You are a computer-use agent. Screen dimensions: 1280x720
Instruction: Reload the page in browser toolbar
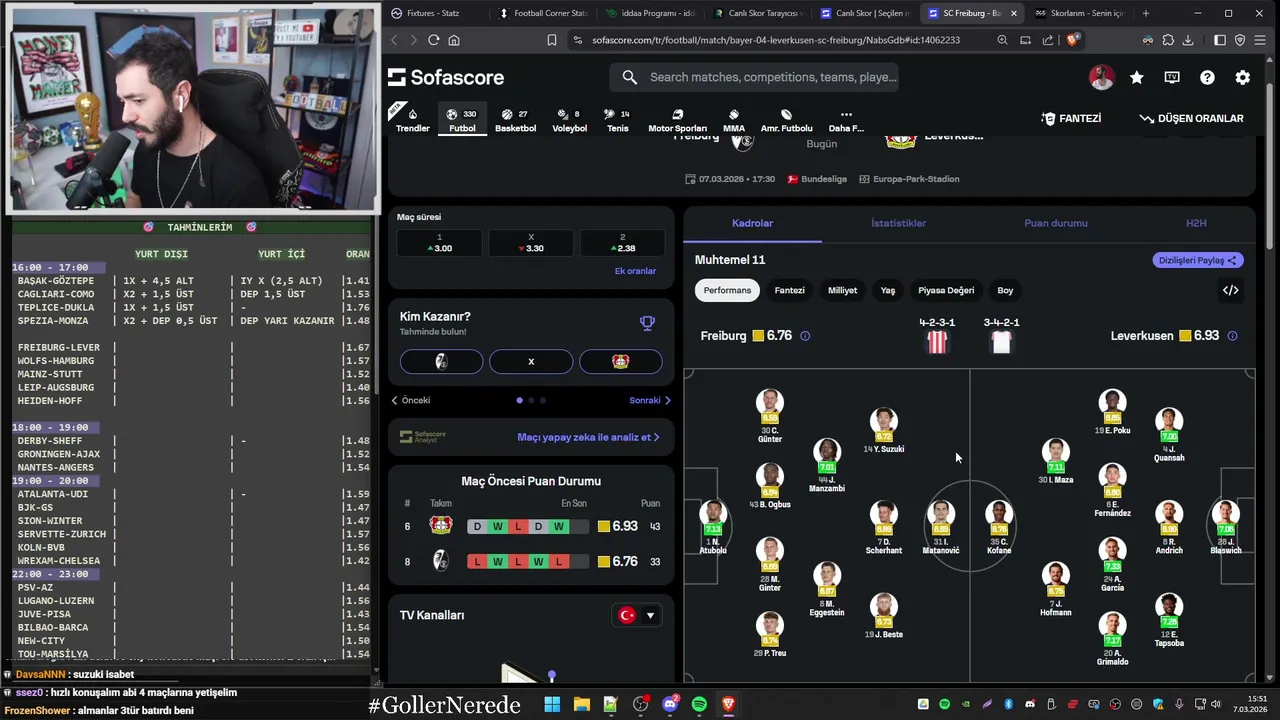[433, 40]
